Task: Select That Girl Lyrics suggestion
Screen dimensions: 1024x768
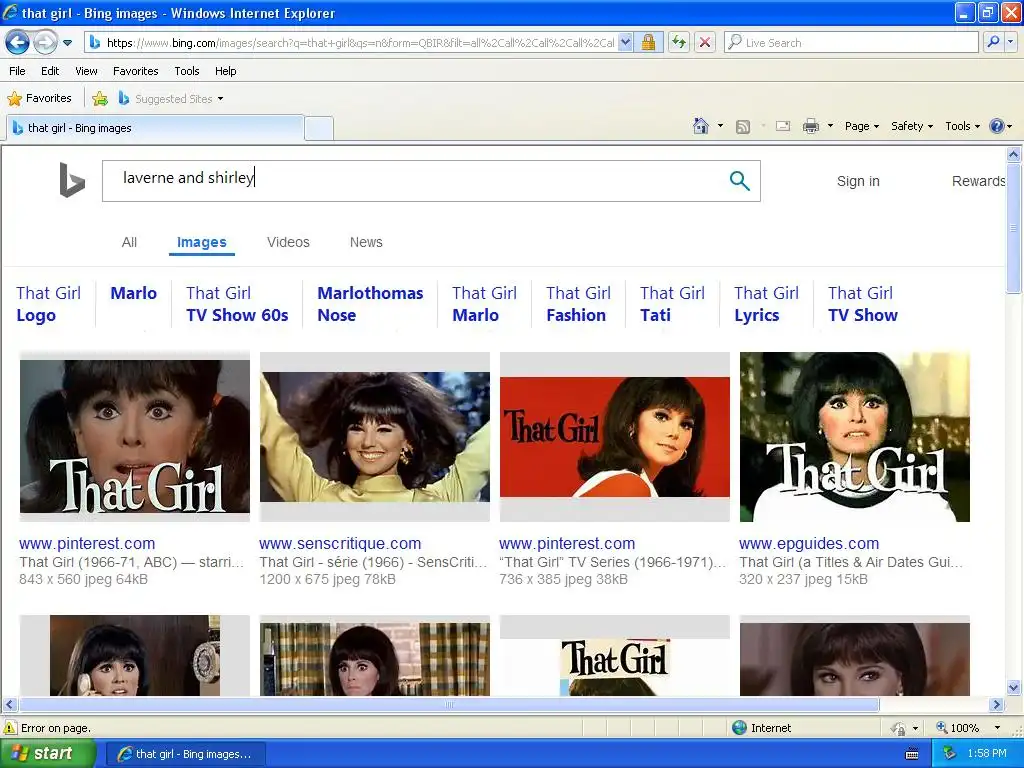Action: click(766, 304)
